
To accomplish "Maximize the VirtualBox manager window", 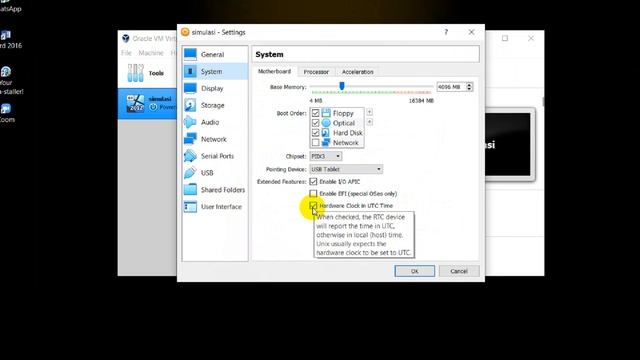I will 505,38.
